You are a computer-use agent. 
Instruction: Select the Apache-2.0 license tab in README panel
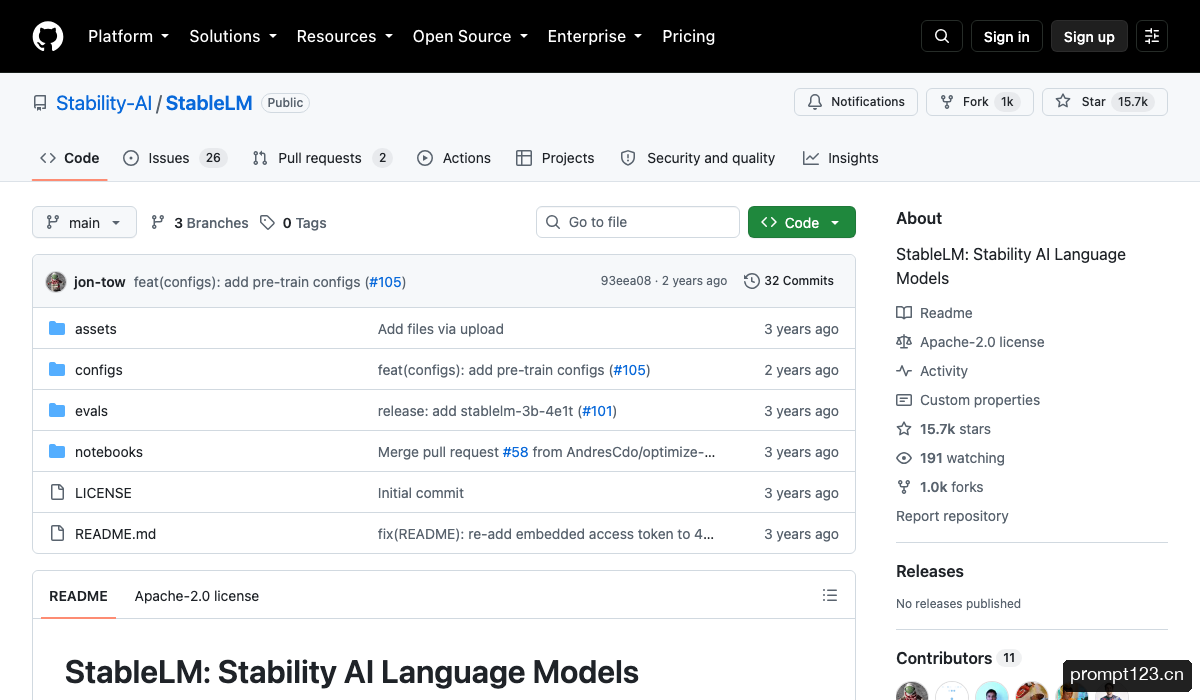[197, 596]
